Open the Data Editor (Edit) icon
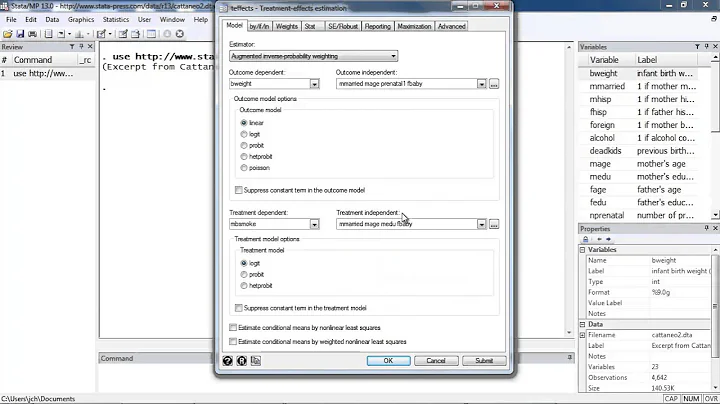The width and height of the screenshot is (720, 404). pos(123,34)
